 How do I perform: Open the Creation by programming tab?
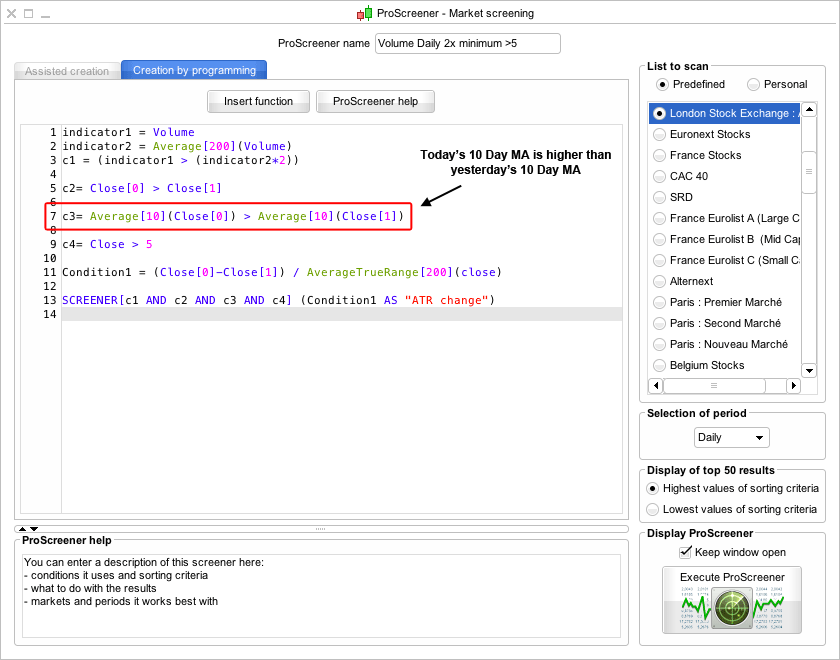coord(194,70)
